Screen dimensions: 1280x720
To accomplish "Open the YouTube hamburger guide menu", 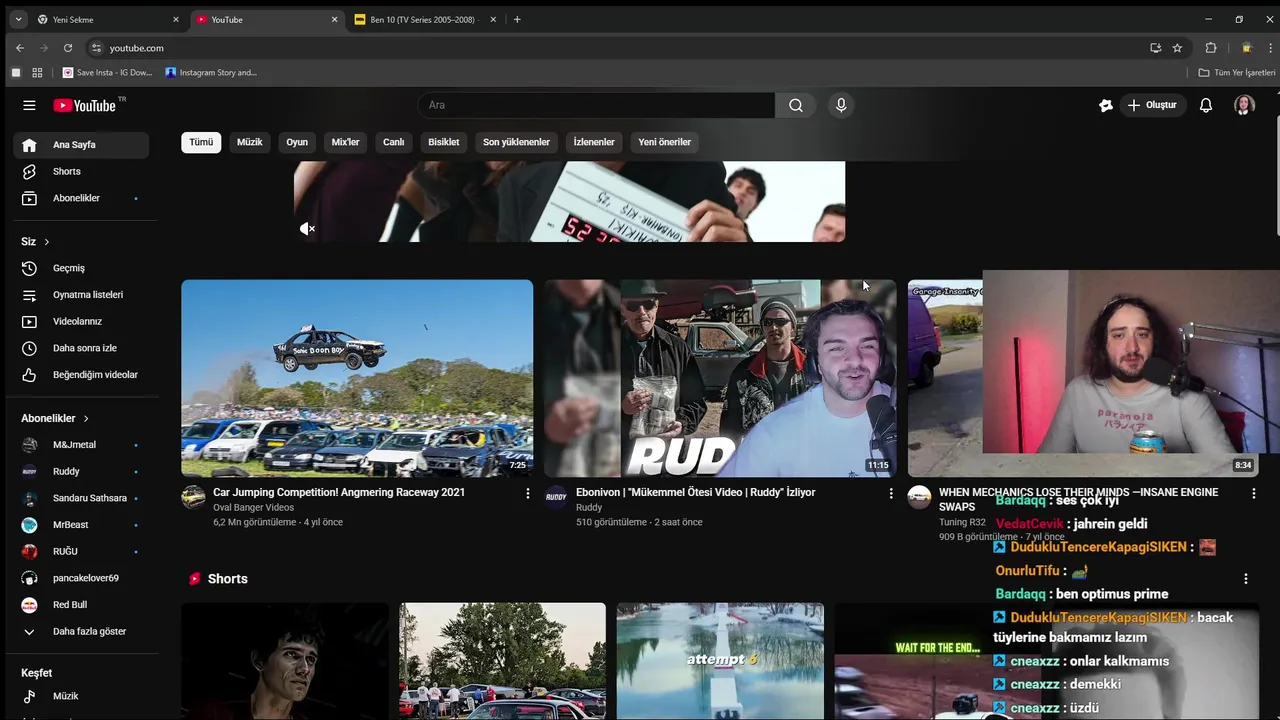I will pos(29,105).
